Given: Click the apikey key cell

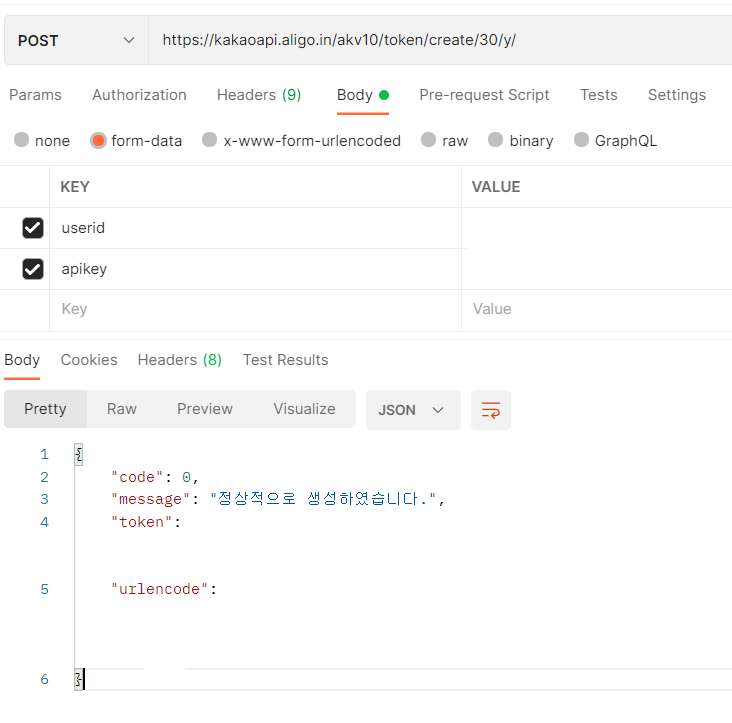Looking at the screenshot, I should (255, 269).
